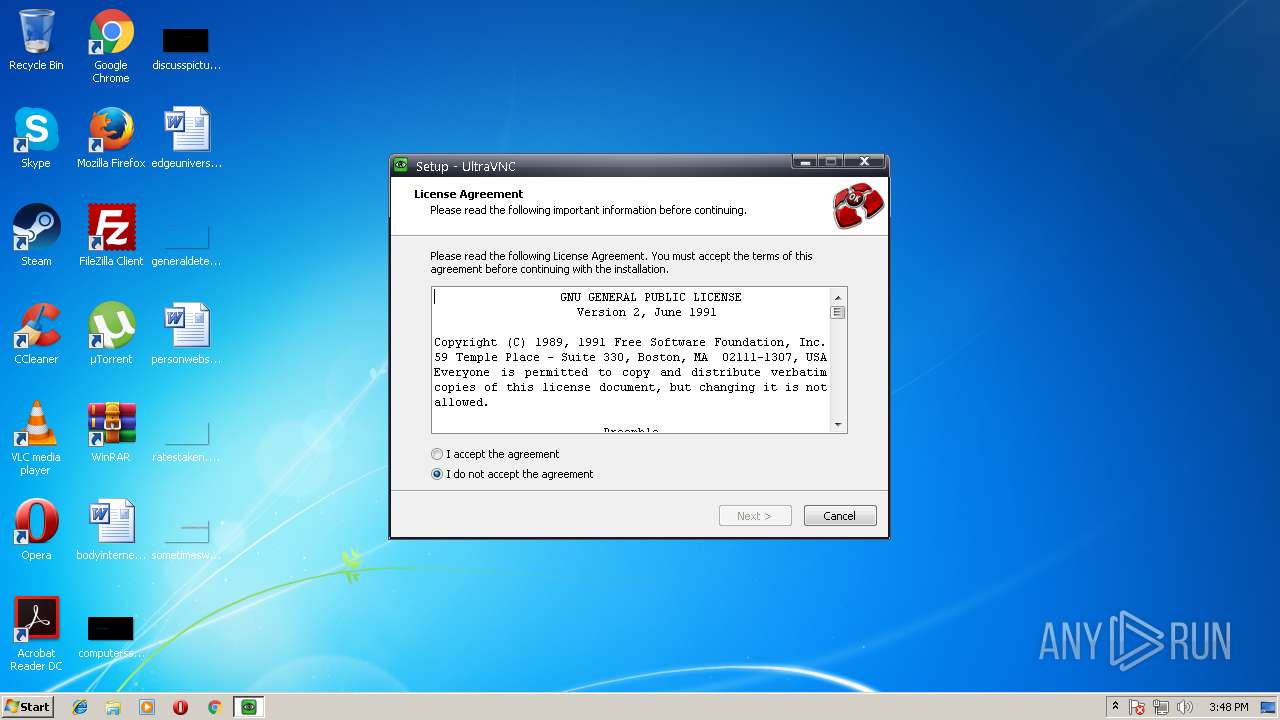The image size is (1280, 720).
Task: Open the CCleaner desktop shortcut
Action: tap(36, 334)
